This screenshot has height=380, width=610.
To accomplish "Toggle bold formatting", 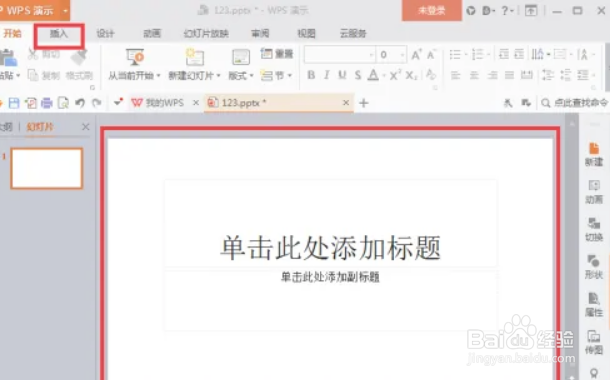I will pyautogui.click(x=311, y=75).
